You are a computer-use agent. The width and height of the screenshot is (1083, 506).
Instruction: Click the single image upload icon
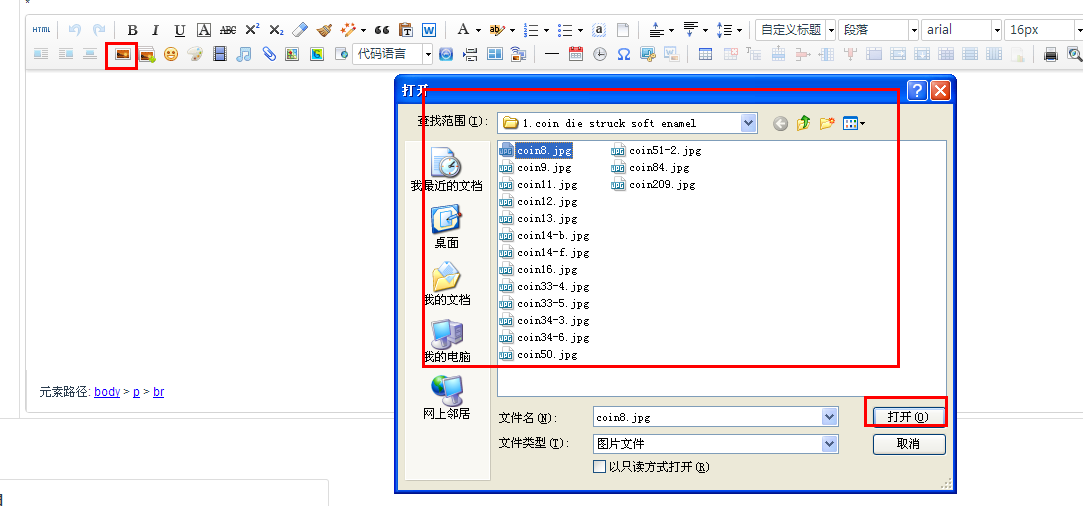point(123,54)
